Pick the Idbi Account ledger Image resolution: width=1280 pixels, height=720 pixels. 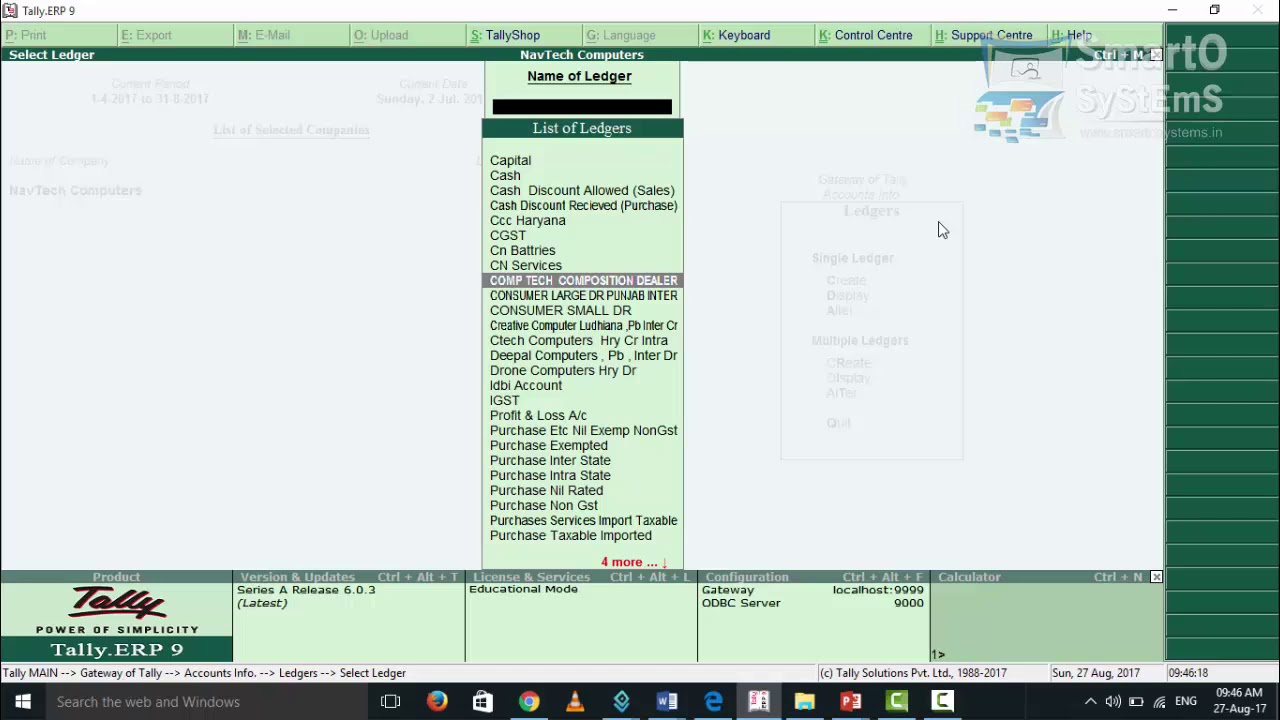(x=526, y=385)
